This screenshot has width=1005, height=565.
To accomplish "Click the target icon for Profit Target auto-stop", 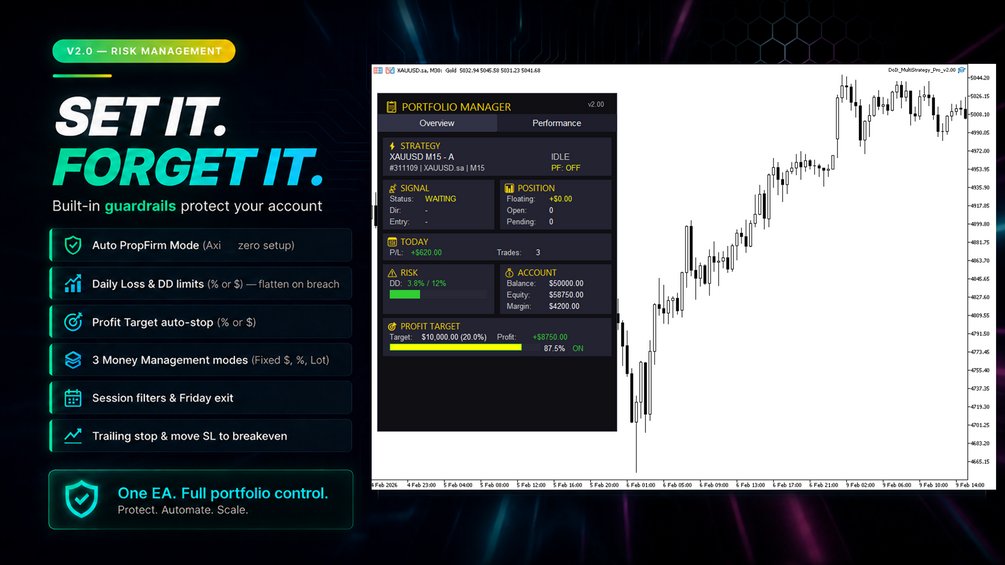I will pos(73,322).
